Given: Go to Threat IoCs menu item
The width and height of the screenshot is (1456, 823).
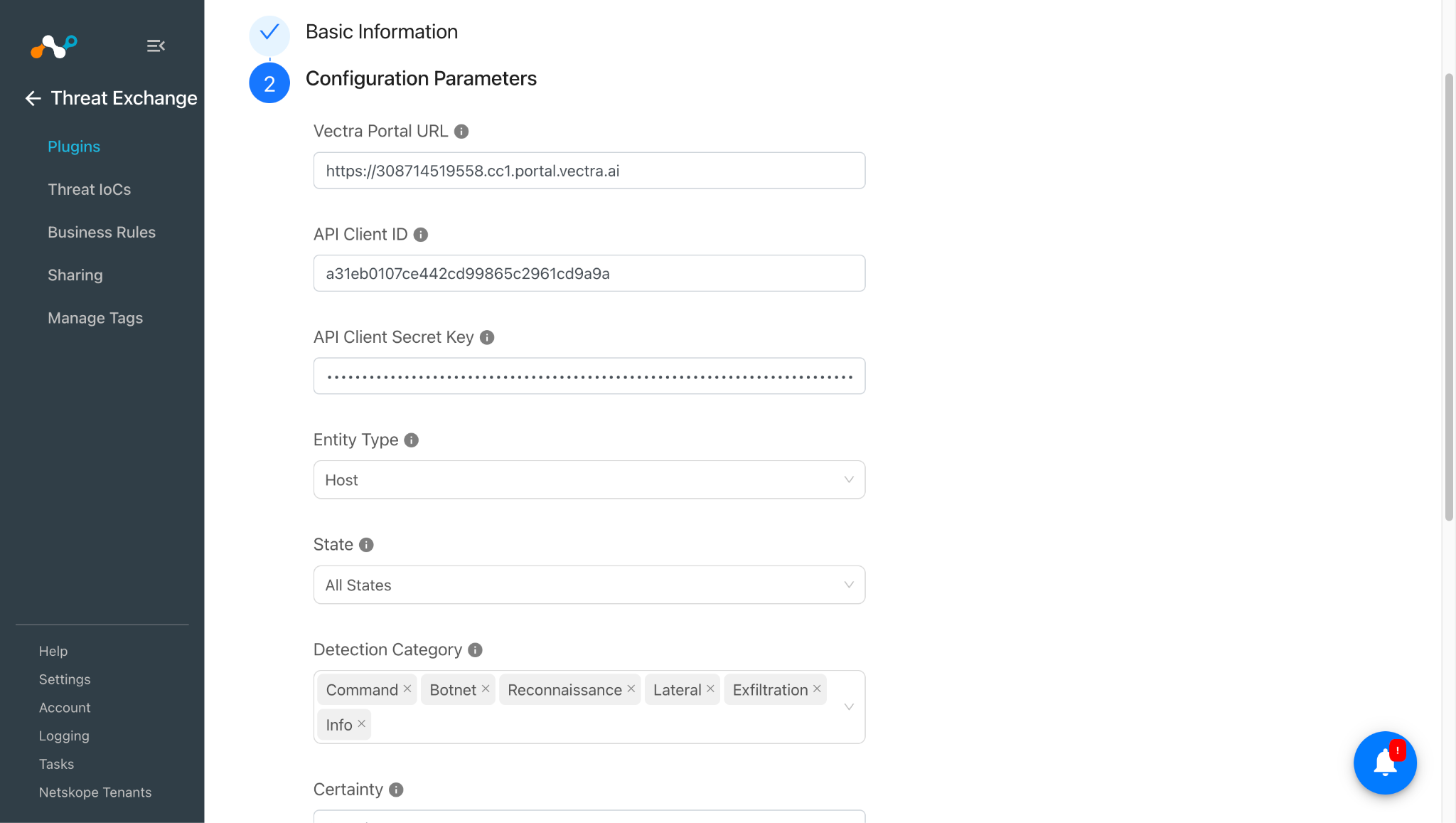Looking at the screenshot, I should [90, 189].
